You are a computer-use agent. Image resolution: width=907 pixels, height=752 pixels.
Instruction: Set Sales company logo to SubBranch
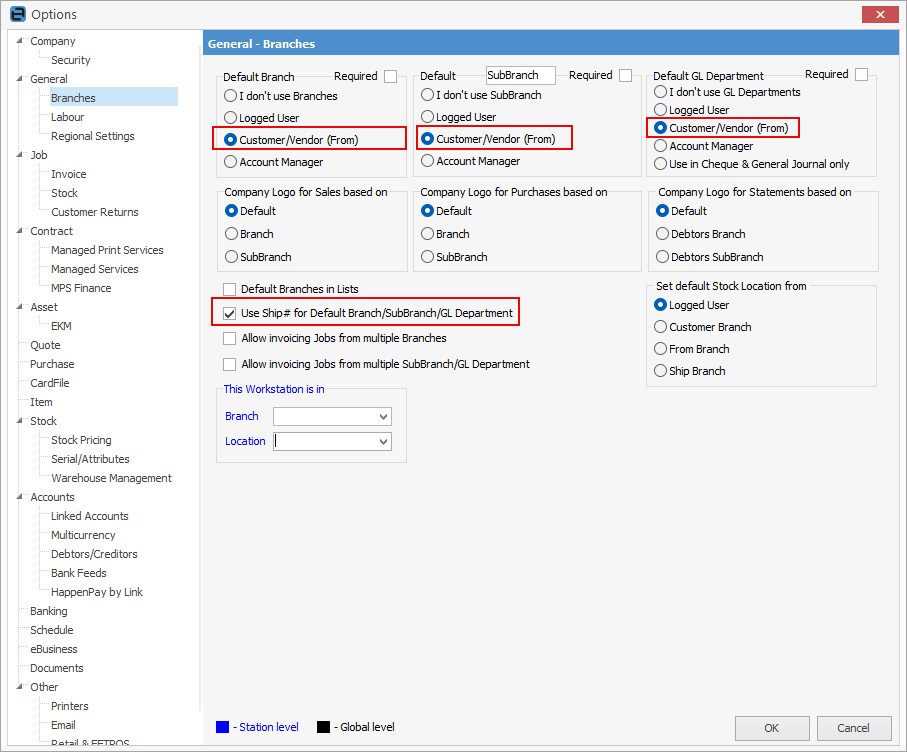[x=231, y=257]
